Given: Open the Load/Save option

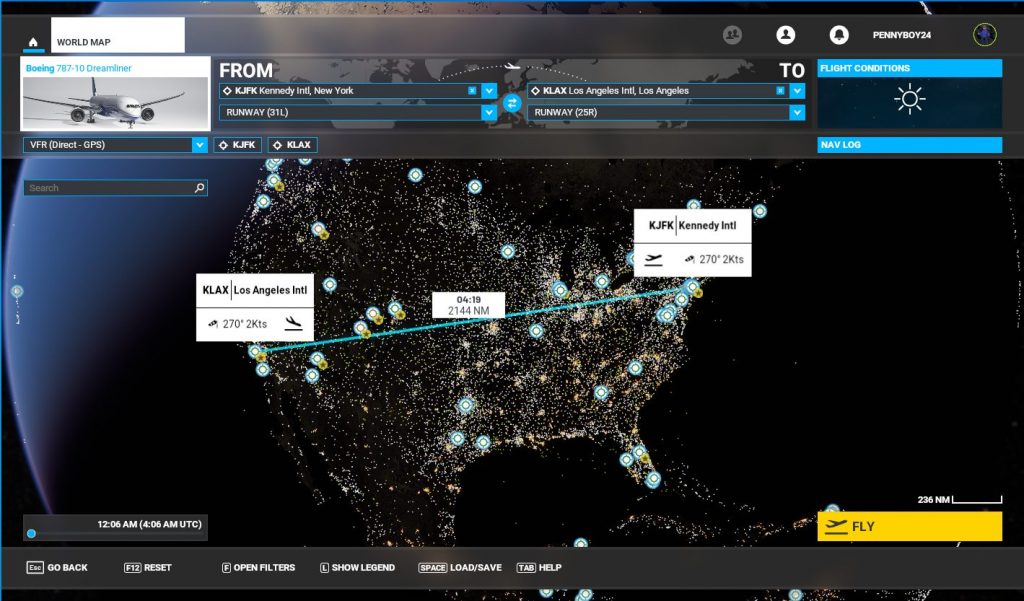Looking at the screenshot, I should click(x=460, y=568).
